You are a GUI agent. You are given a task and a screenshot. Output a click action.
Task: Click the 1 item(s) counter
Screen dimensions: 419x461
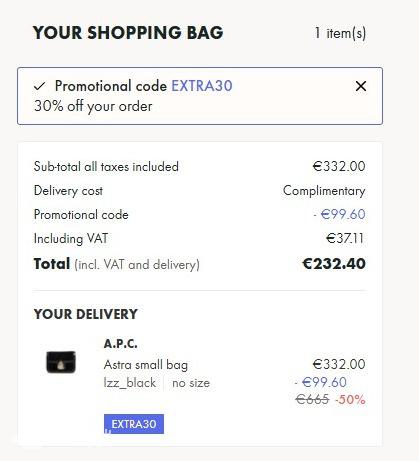(x=340, y=33)
